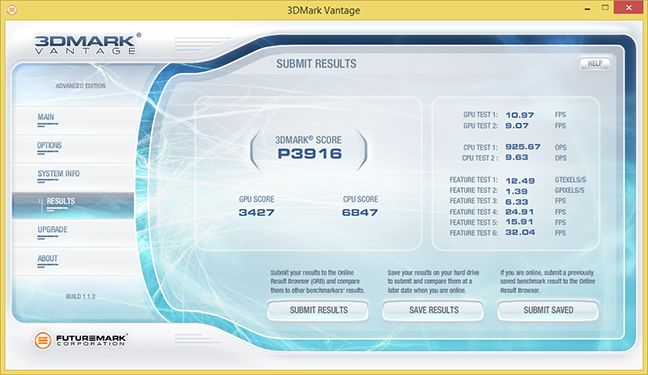Viewport: 648px width, 375px height.
Task: Click the 3DMark Vantage logo
Action: pyautogui.click(x=87, y=44)
